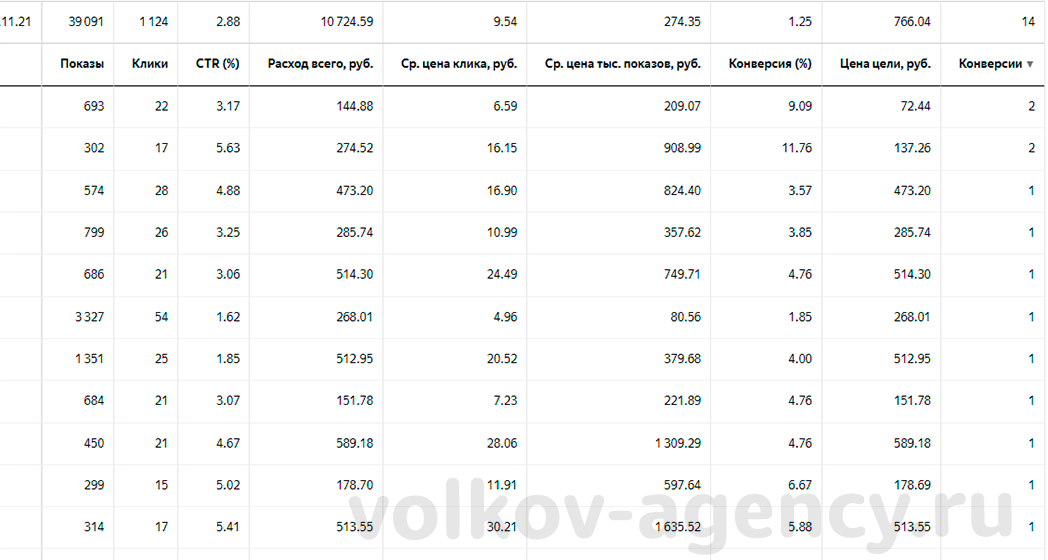Sort by Конверсия (%) header
1048x560 pixels.
tap(770, 64)
